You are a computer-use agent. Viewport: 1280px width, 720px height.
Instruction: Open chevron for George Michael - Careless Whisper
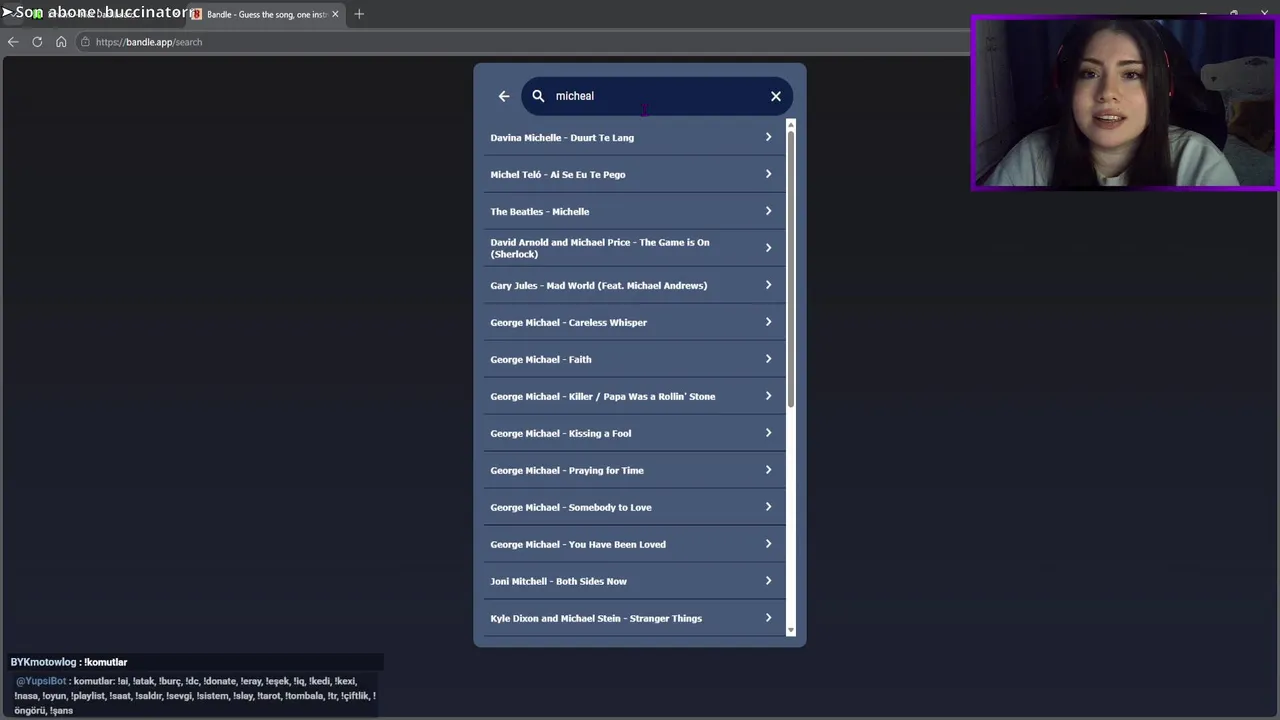coord(768,322)
